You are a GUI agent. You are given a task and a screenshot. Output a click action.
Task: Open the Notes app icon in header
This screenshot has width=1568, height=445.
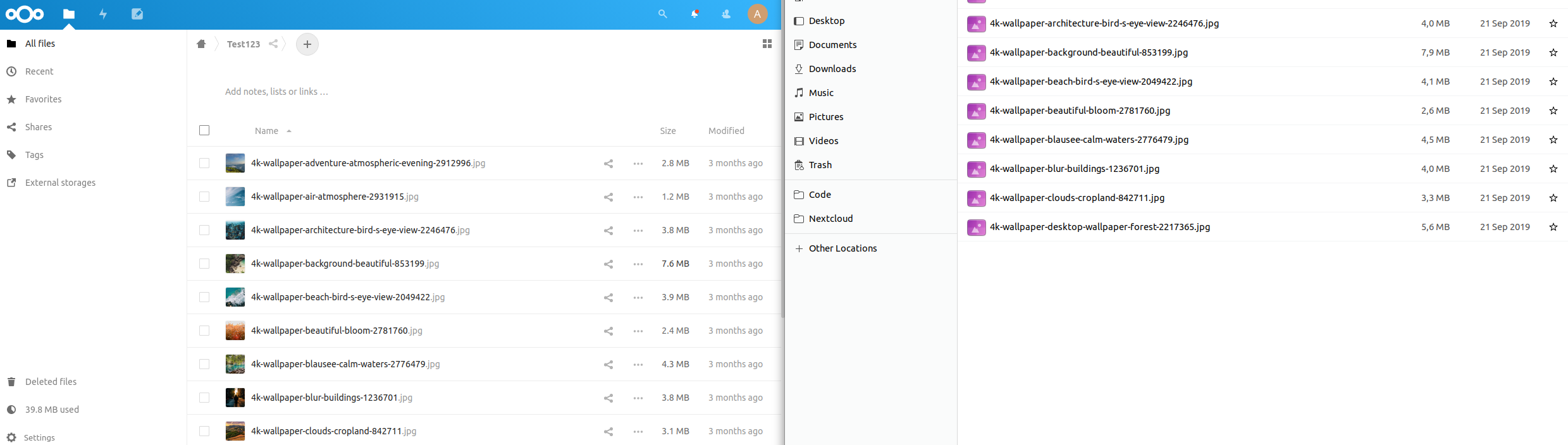pos(137,14)
